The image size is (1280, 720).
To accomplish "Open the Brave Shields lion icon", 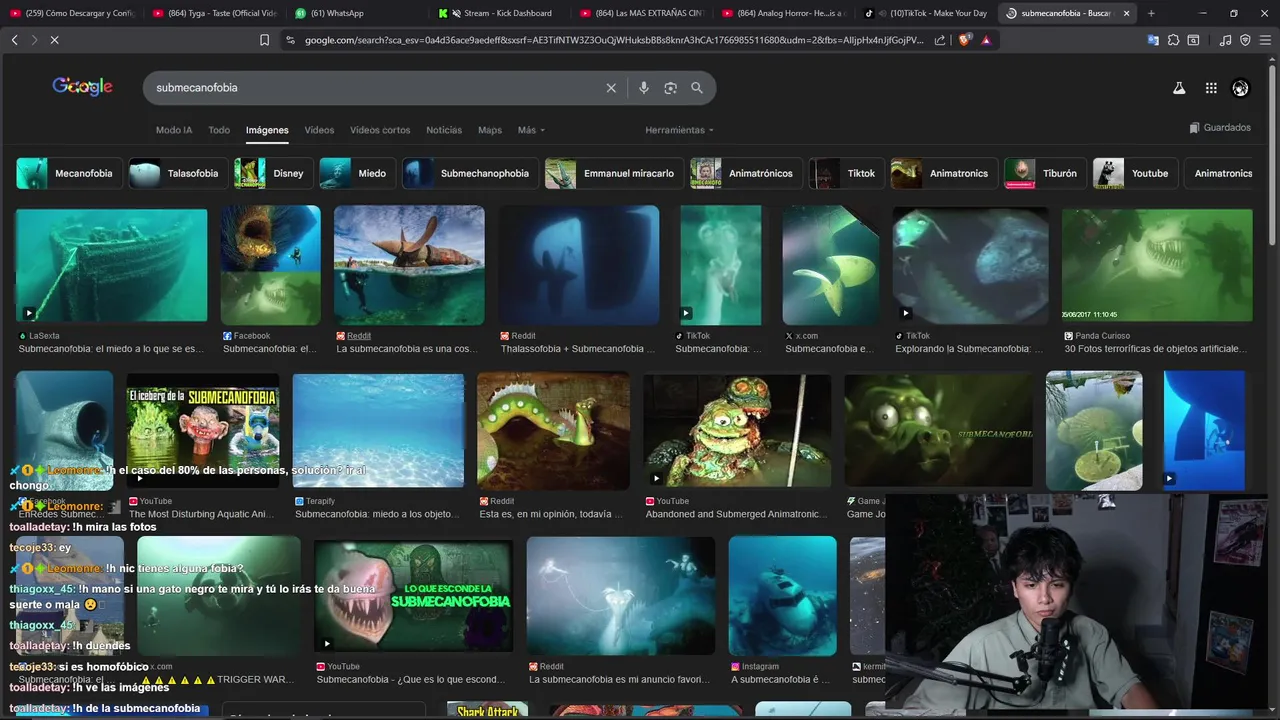I will tap(964, 40).
